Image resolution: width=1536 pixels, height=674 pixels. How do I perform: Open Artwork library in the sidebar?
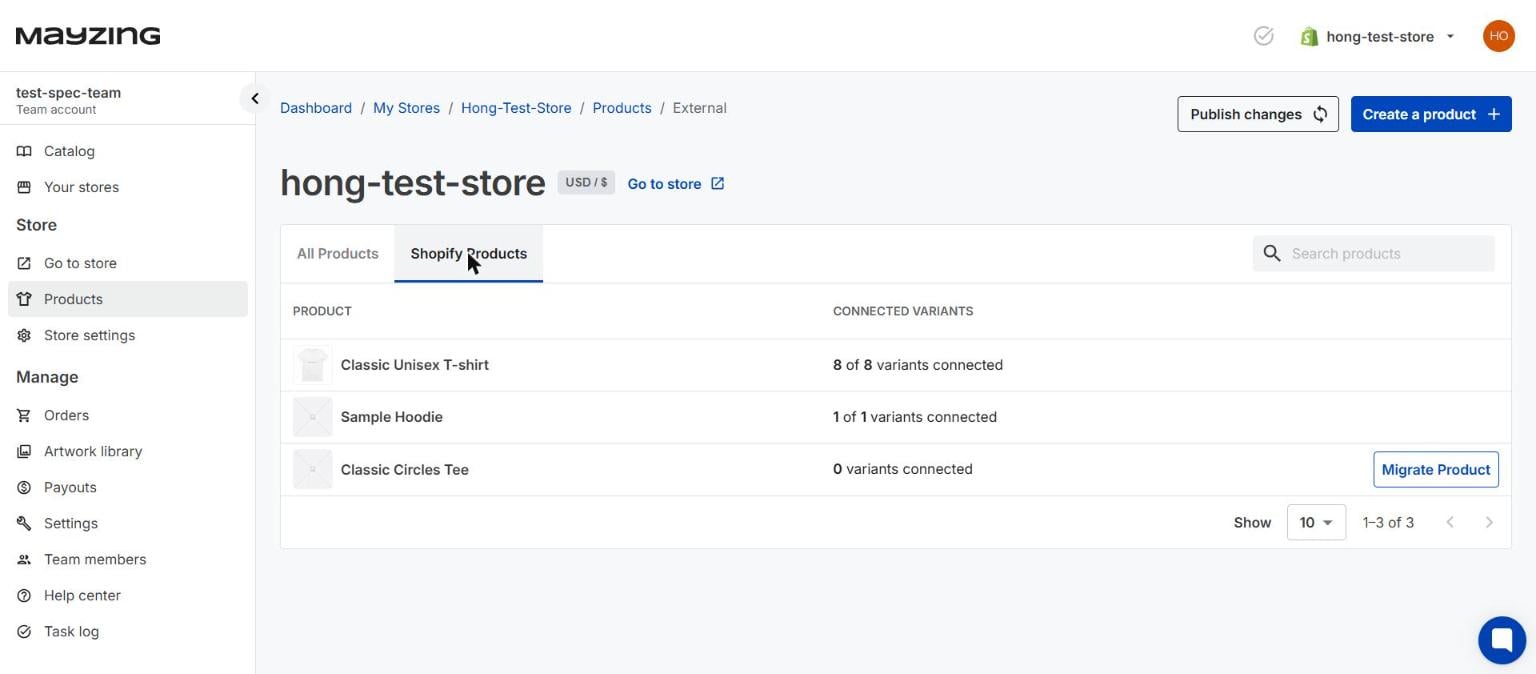(128, 451)
